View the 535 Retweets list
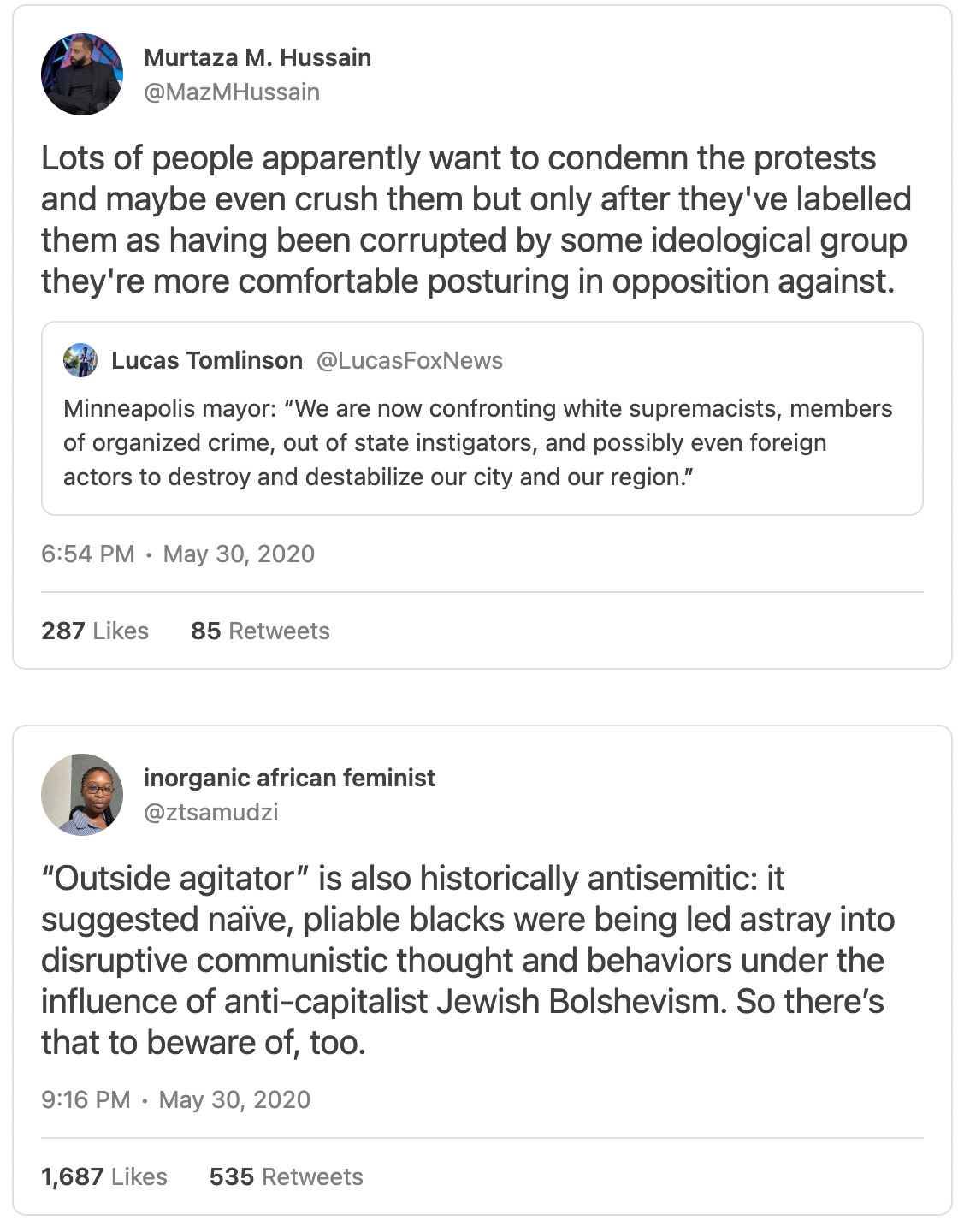The image size is (958, 1232). [287, 1176]
